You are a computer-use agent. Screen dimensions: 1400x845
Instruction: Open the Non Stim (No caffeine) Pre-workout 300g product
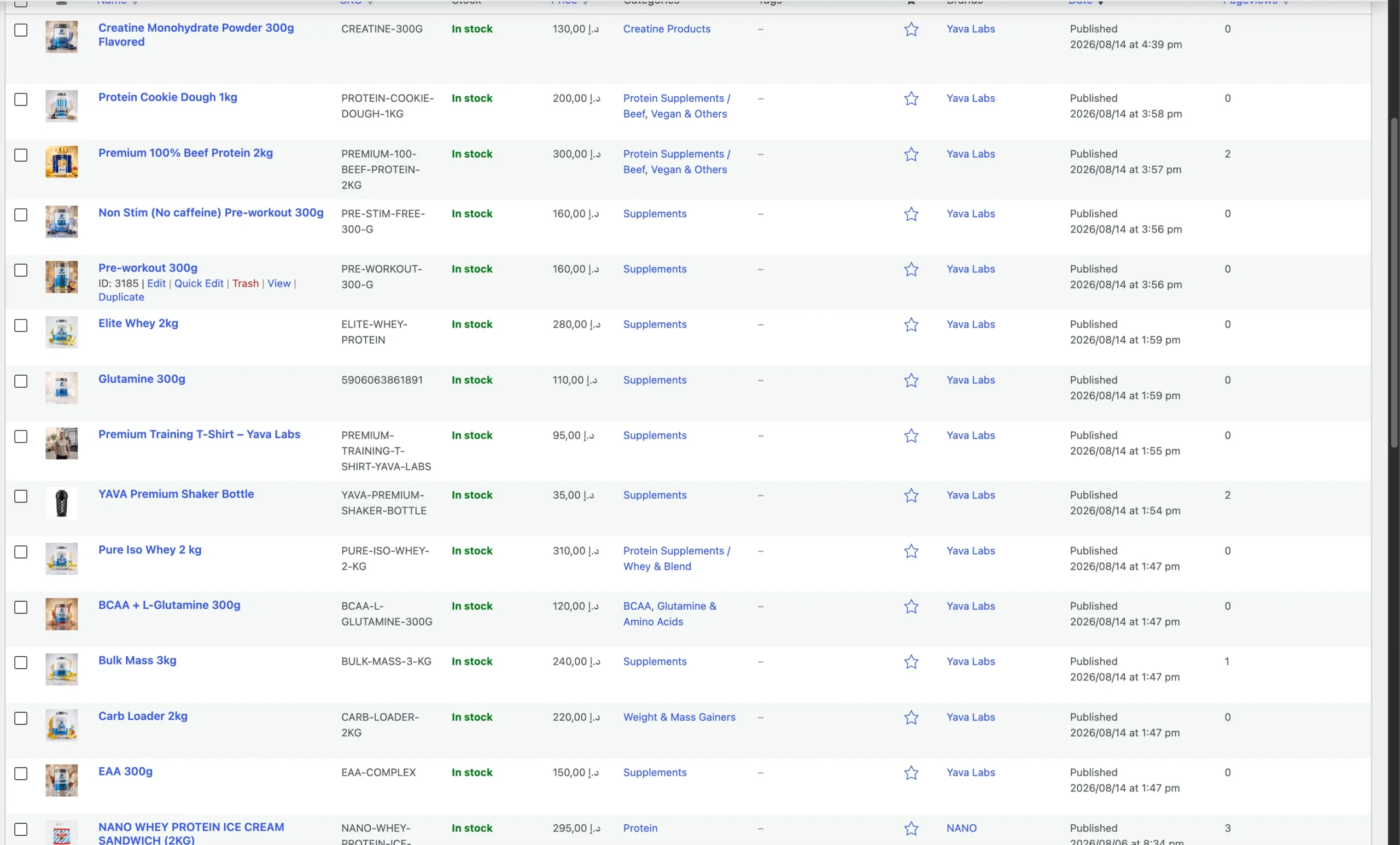pyautogui.click(x=211, y=213)
